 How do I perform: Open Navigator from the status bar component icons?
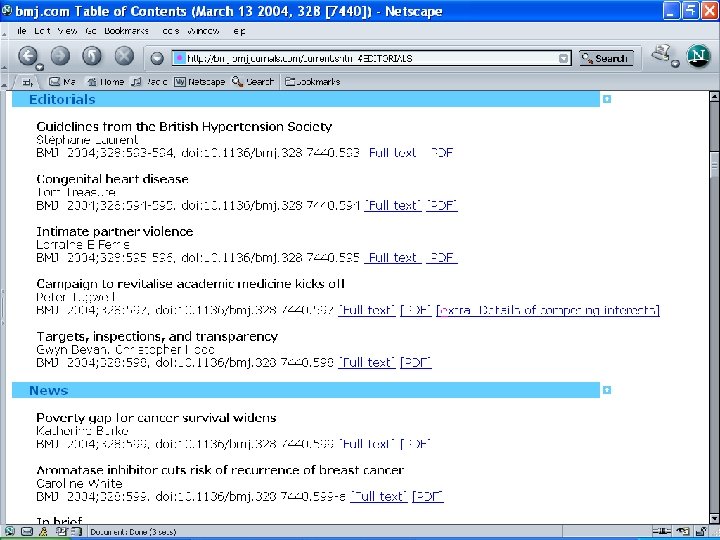click(8, 532)
